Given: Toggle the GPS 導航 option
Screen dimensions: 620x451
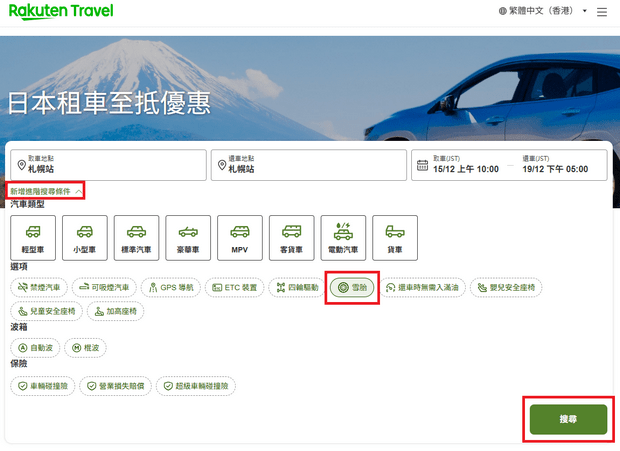Looking at the screenshot, I should point(171,287).
